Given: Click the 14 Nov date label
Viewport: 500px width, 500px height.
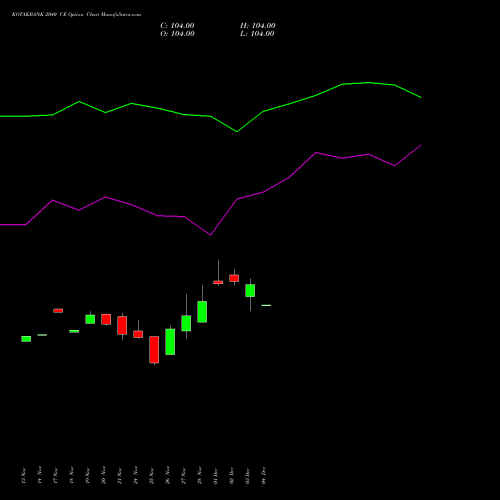Looking at the screenshot, I should pos(40,475).
